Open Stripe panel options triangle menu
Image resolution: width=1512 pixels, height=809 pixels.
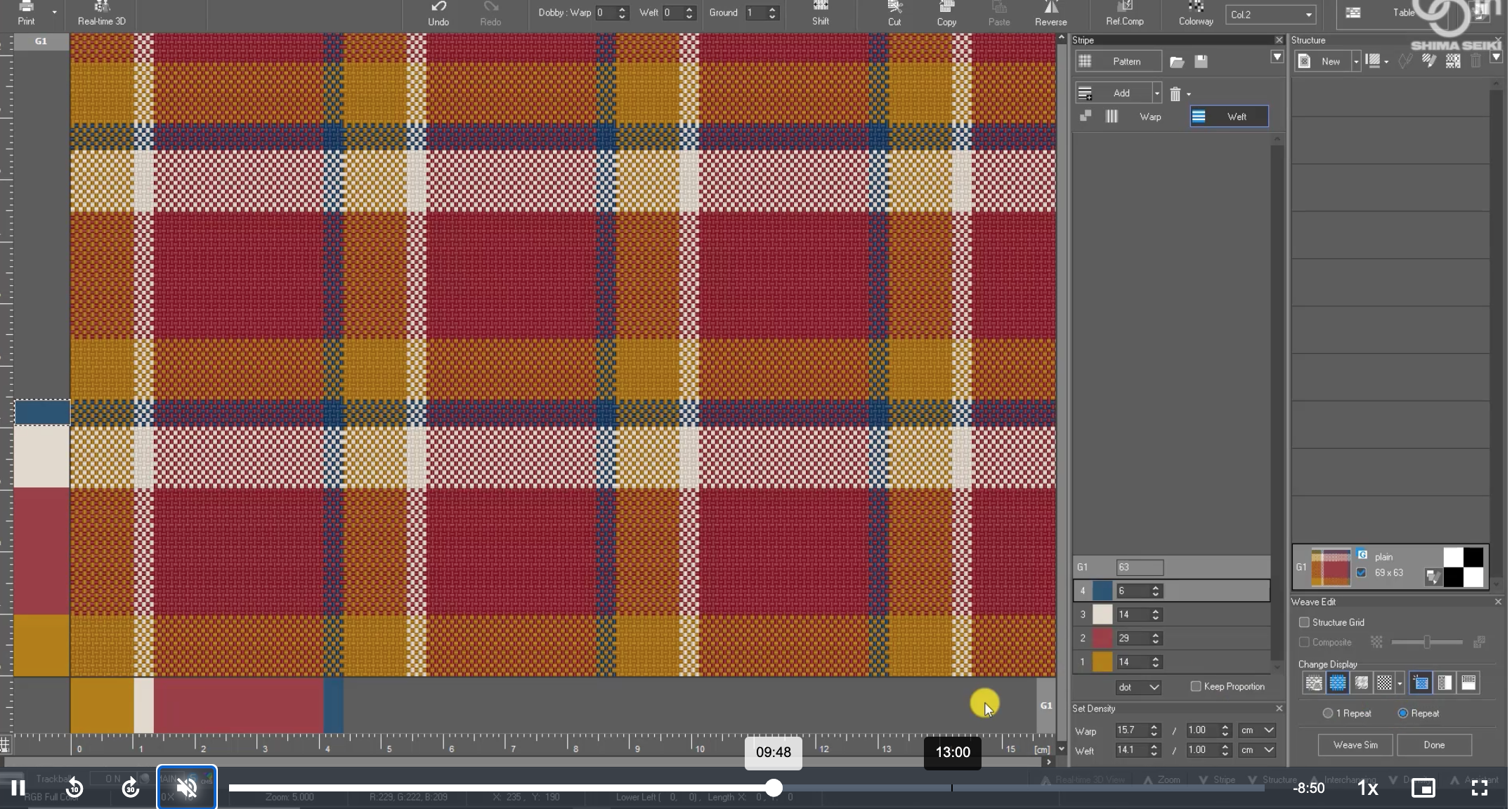pos(1277,57)
